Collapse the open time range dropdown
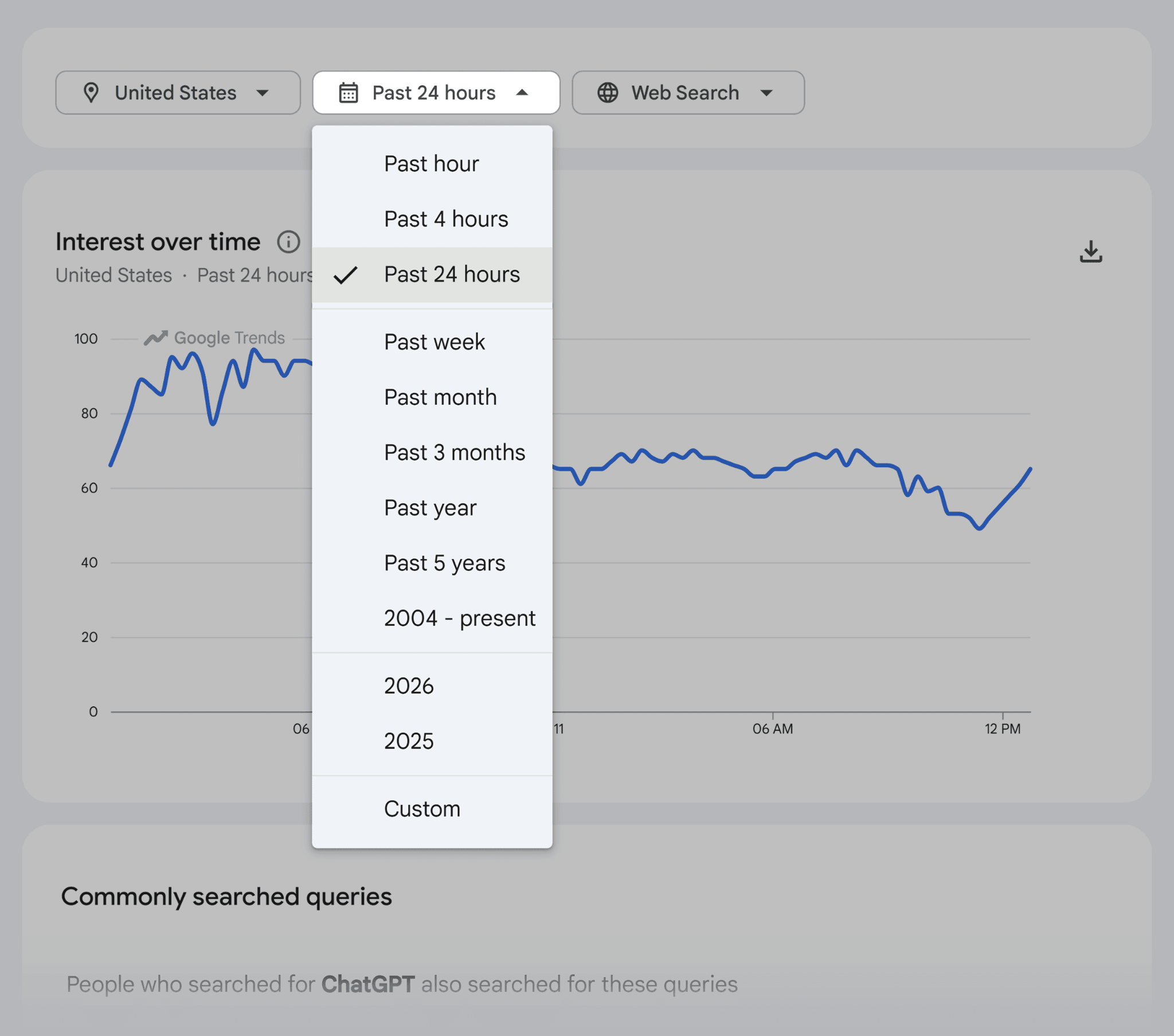This screenshot has height=1036, width=1174. (435, 92)
